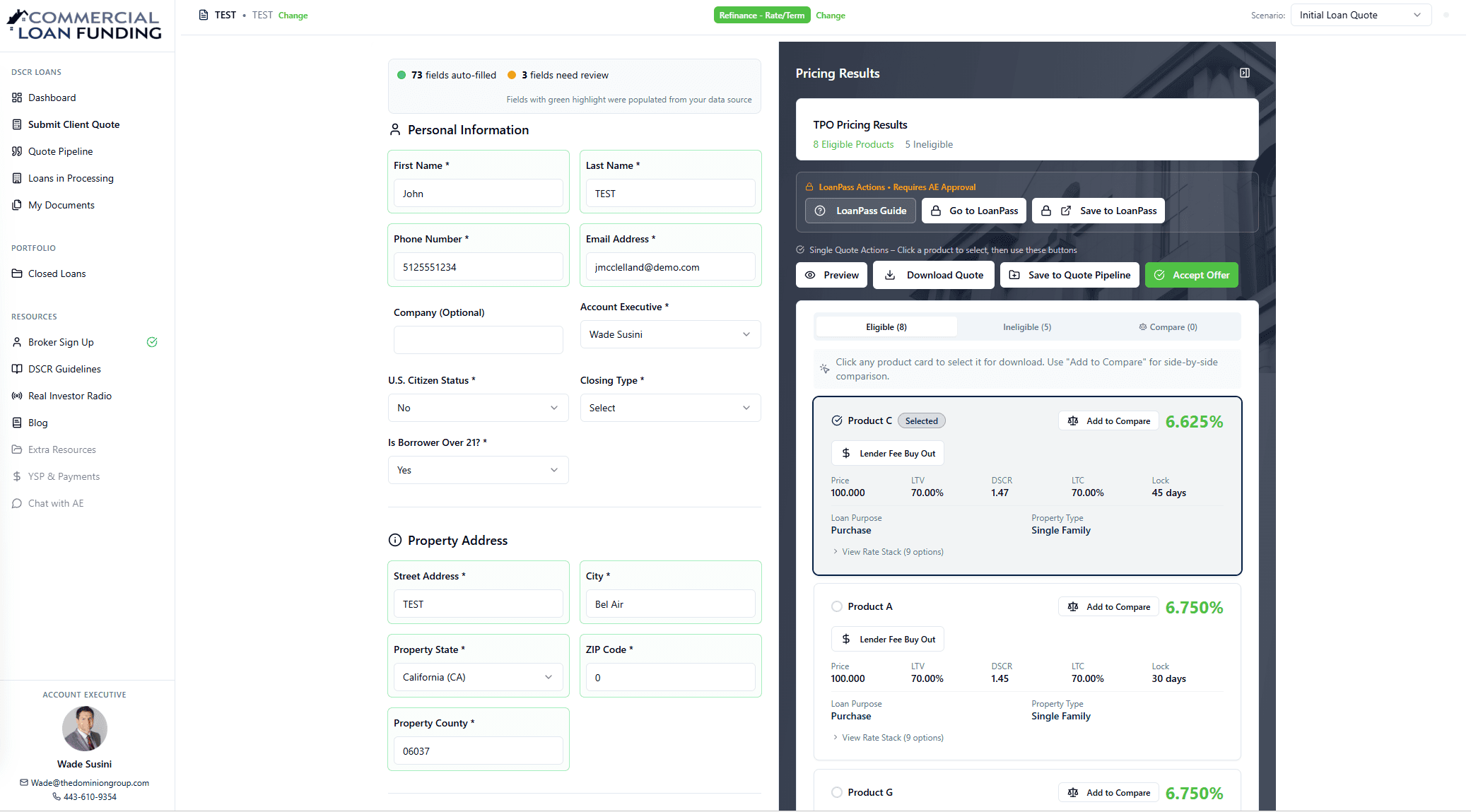Click the My Documents file icon

(17, 205)
